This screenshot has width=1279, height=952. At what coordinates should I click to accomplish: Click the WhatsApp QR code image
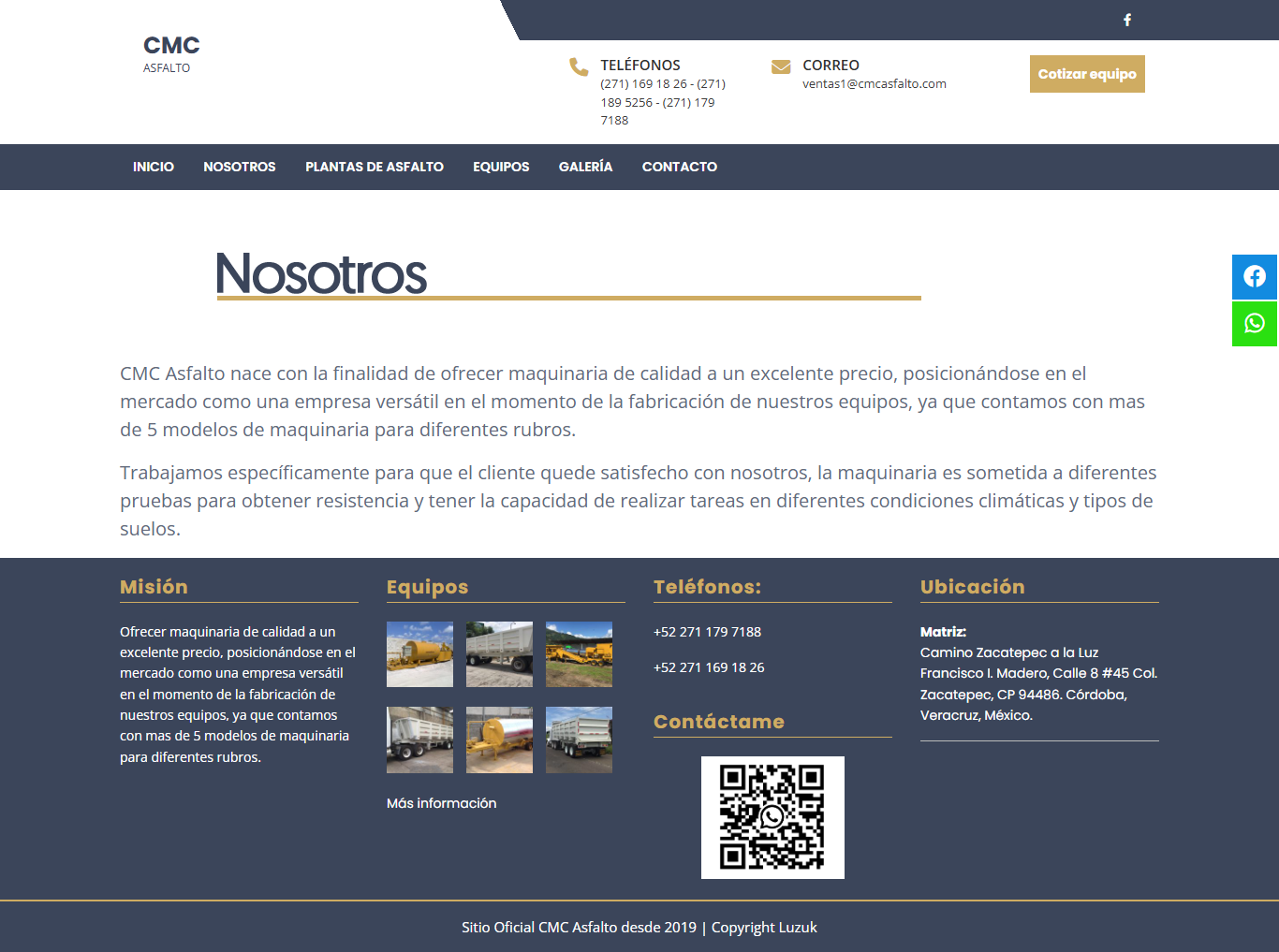point(772,817)
